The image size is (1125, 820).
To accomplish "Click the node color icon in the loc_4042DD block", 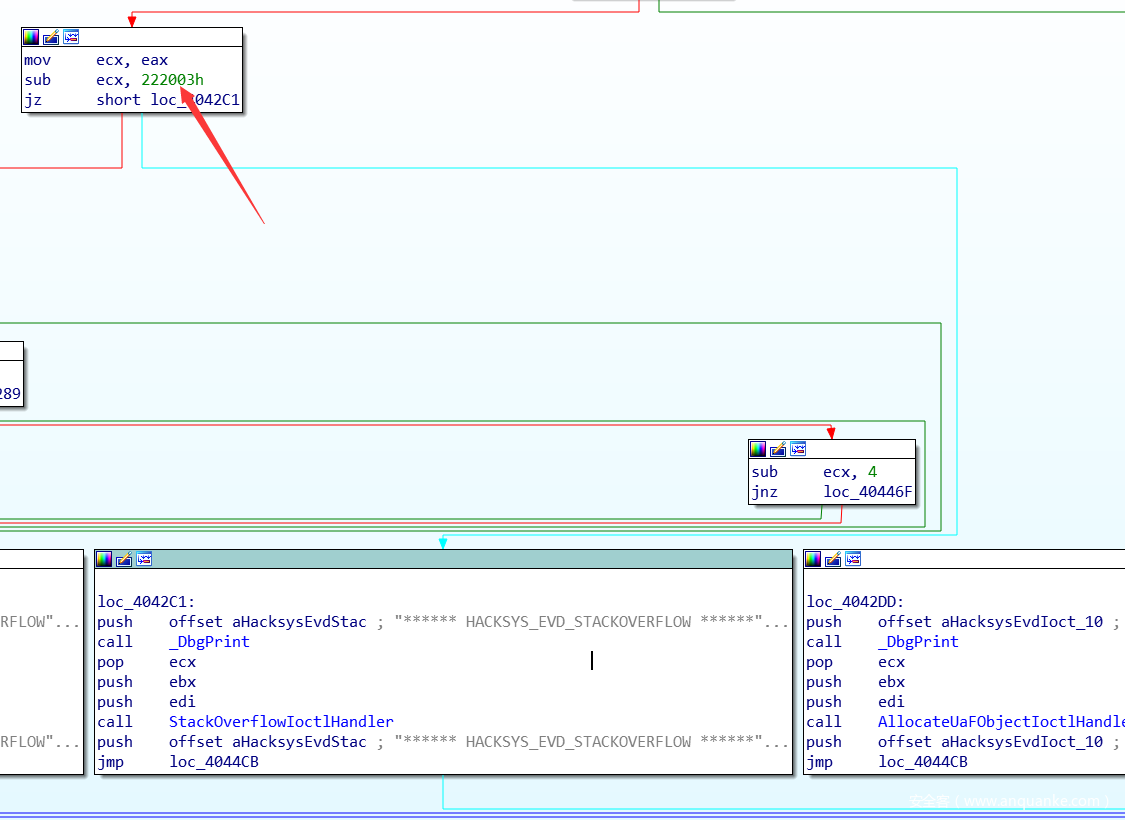I will (x=813, y=559).
